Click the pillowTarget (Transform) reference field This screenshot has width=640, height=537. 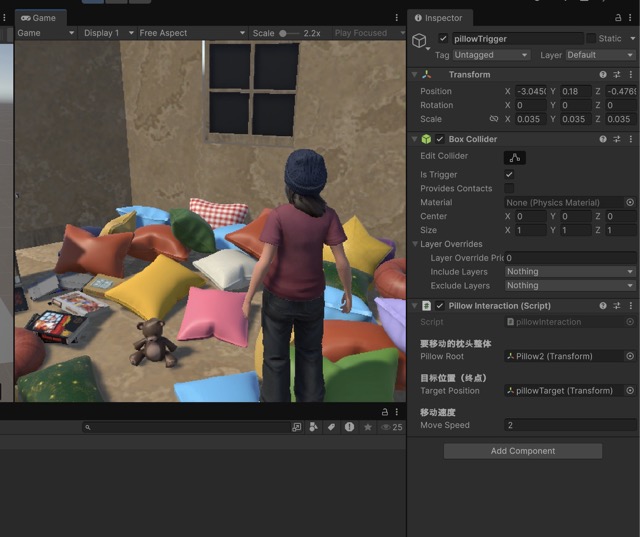click(564, 391)
